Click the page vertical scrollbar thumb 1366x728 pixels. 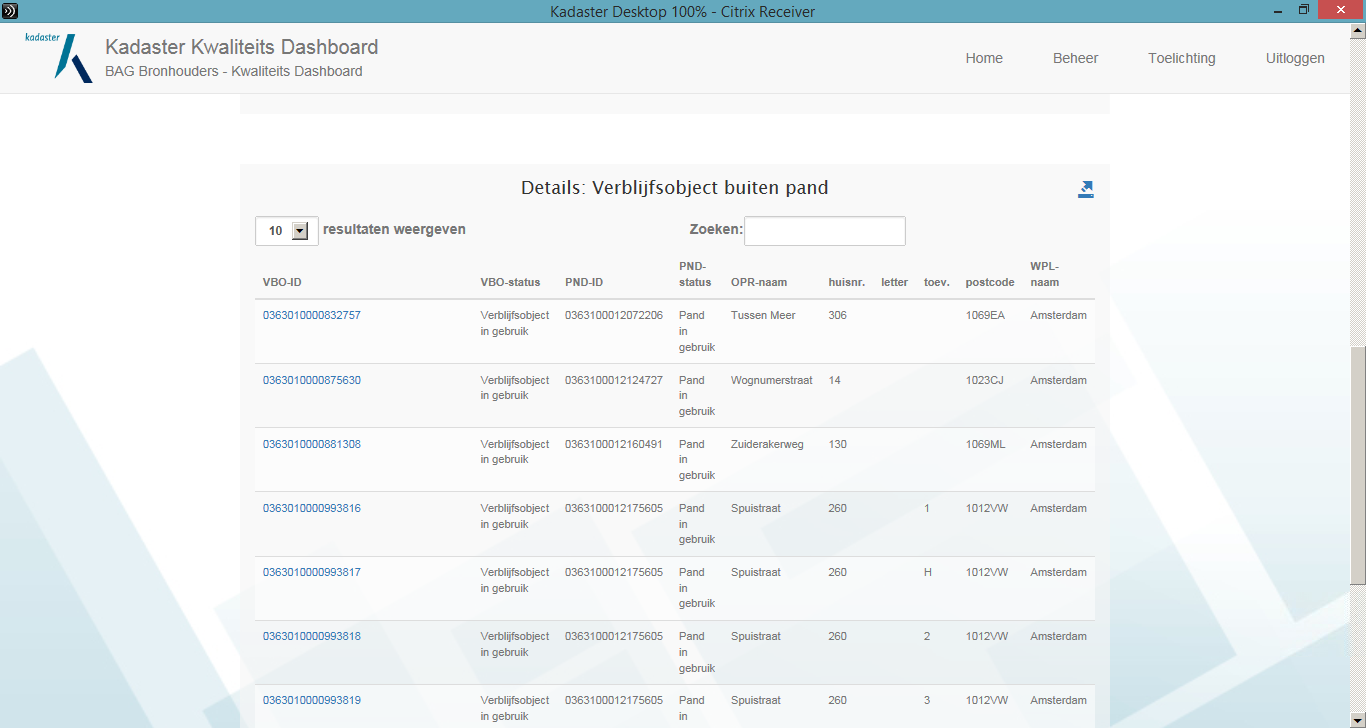coord(1358,465)
